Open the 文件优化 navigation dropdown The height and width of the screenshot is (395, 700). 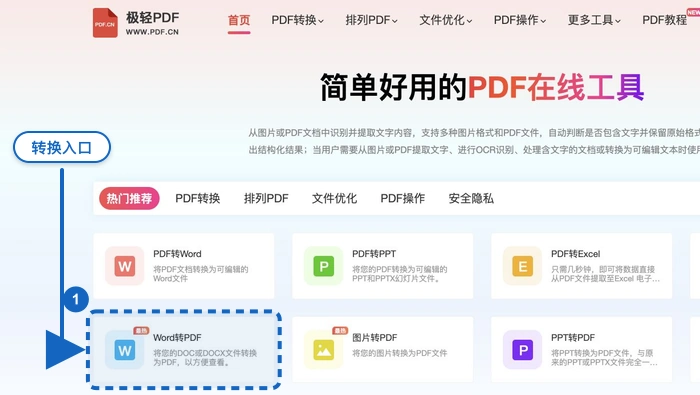[x=446, y=20]
